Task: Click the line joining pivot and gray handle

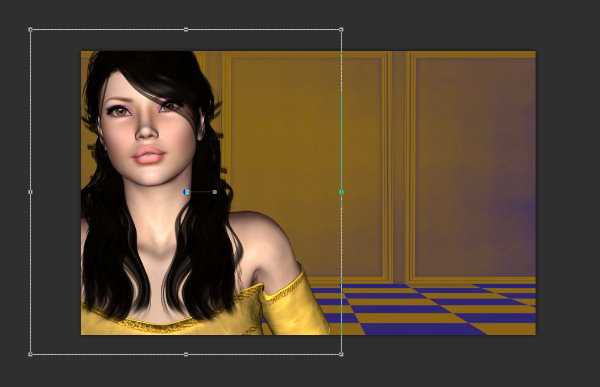Action: coord(201,192)
